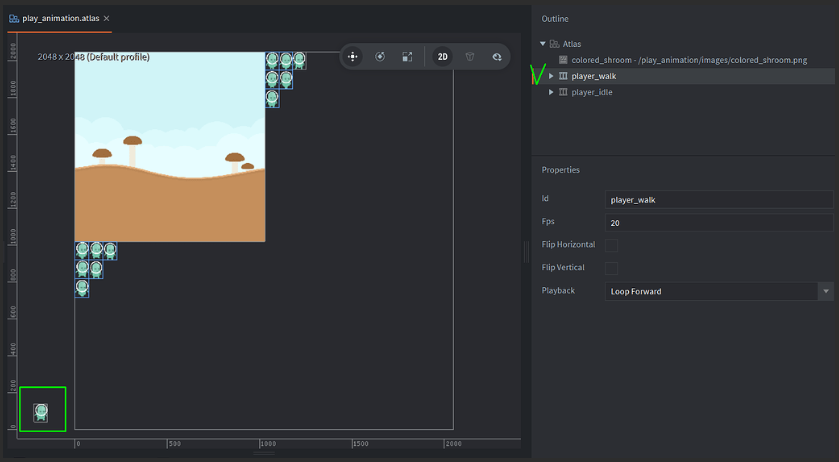Collapse the Atlas node in Outline
Viewport: 839px width, 462px height.
543,44
